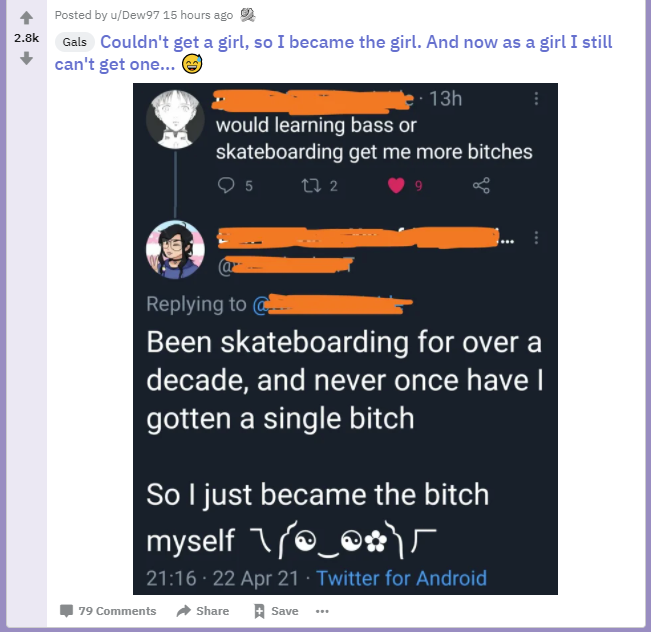Save this post with the bookmark icon
The width and height of the screenshot is (651, 632).
click(x=276, y=611)
